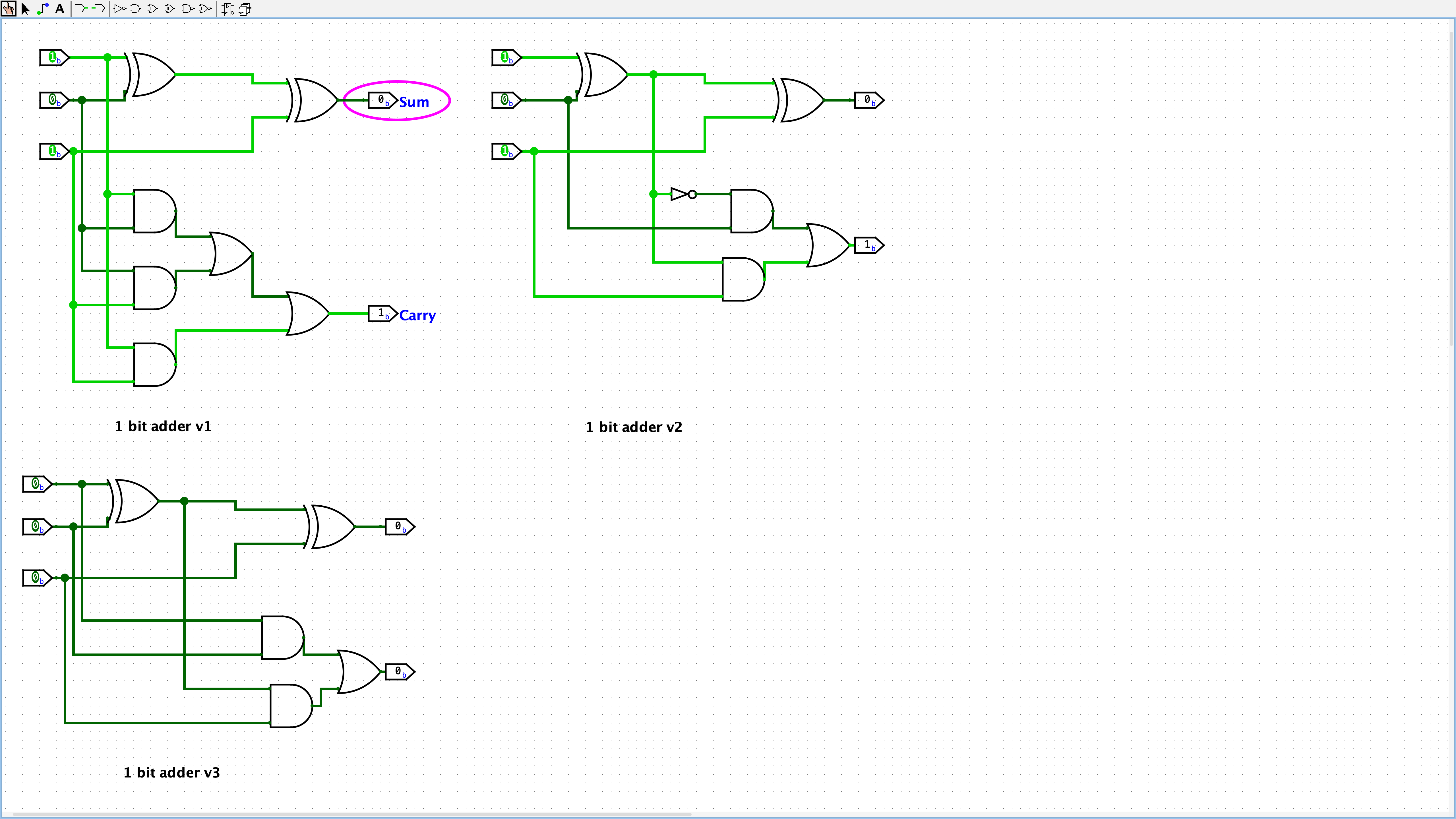Click the top output pin of adder v2
The height and width of the screenshot is (819, 1456).
point(869,100)
